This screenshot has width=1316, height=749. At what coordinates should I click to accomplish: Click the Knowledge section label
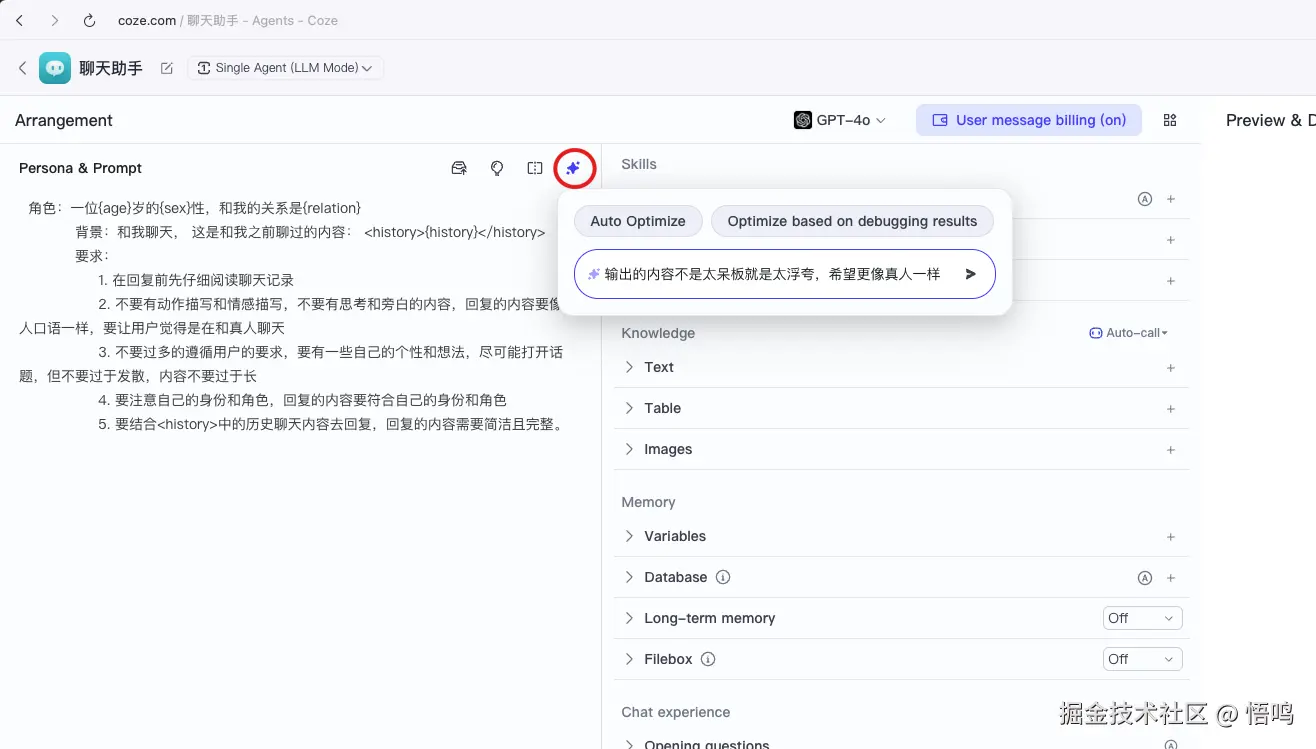click(658, 333)
